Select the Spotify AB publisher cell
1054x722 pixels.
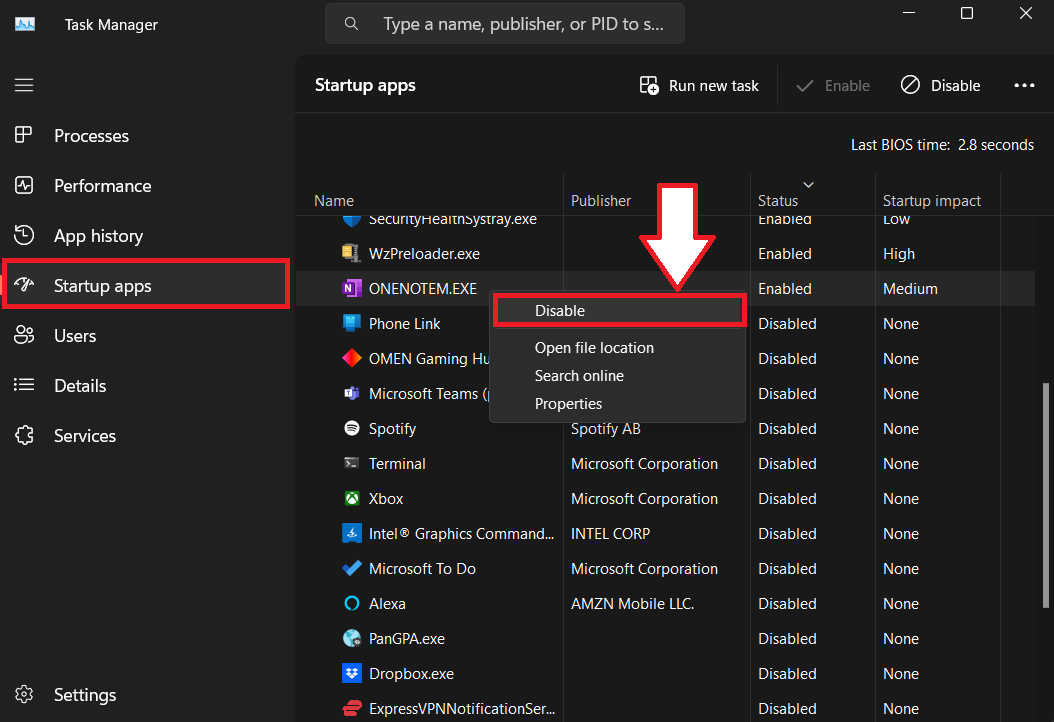point(605,428)
